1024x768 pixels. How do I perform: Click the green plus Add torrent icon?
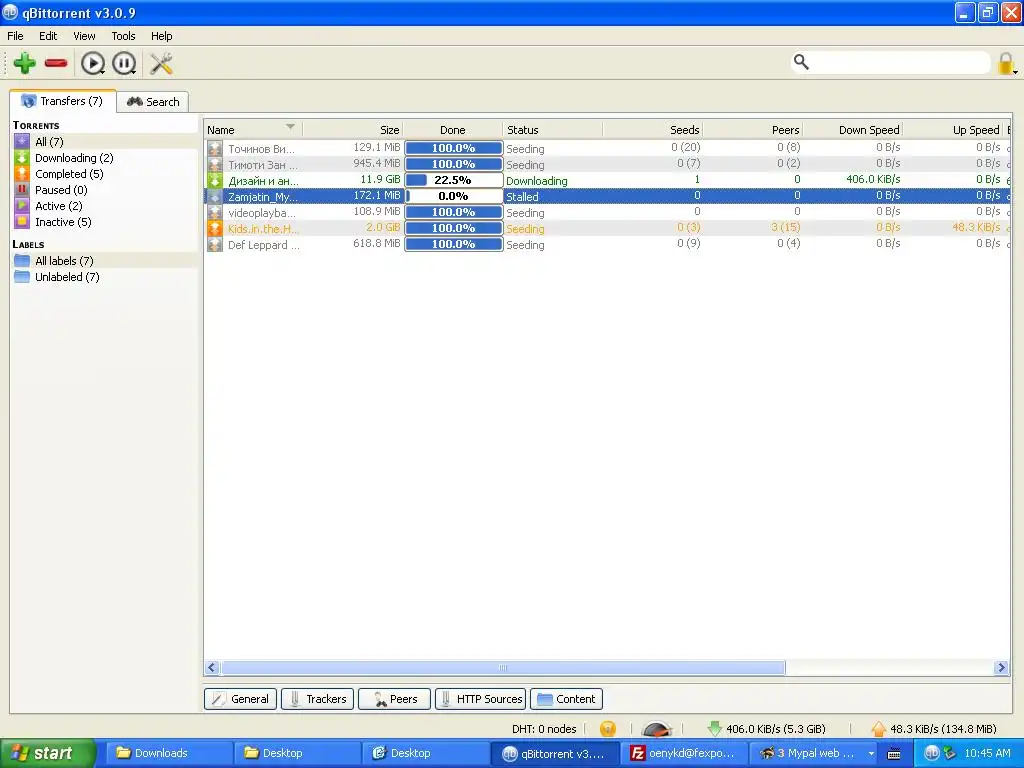coord(25,63)
